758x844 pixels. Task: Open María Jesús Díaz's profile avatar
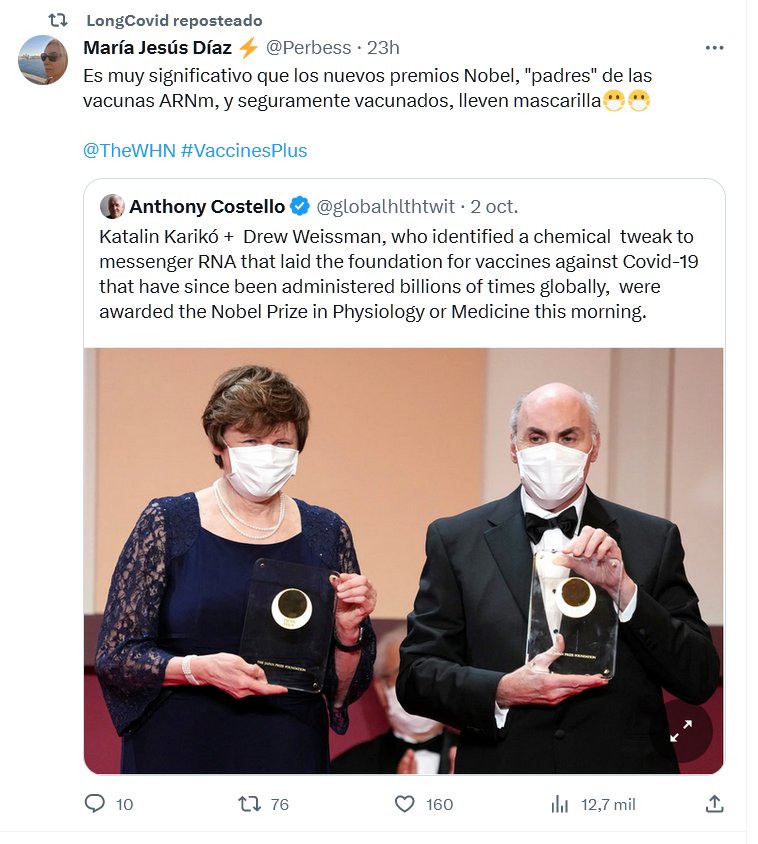43,60
